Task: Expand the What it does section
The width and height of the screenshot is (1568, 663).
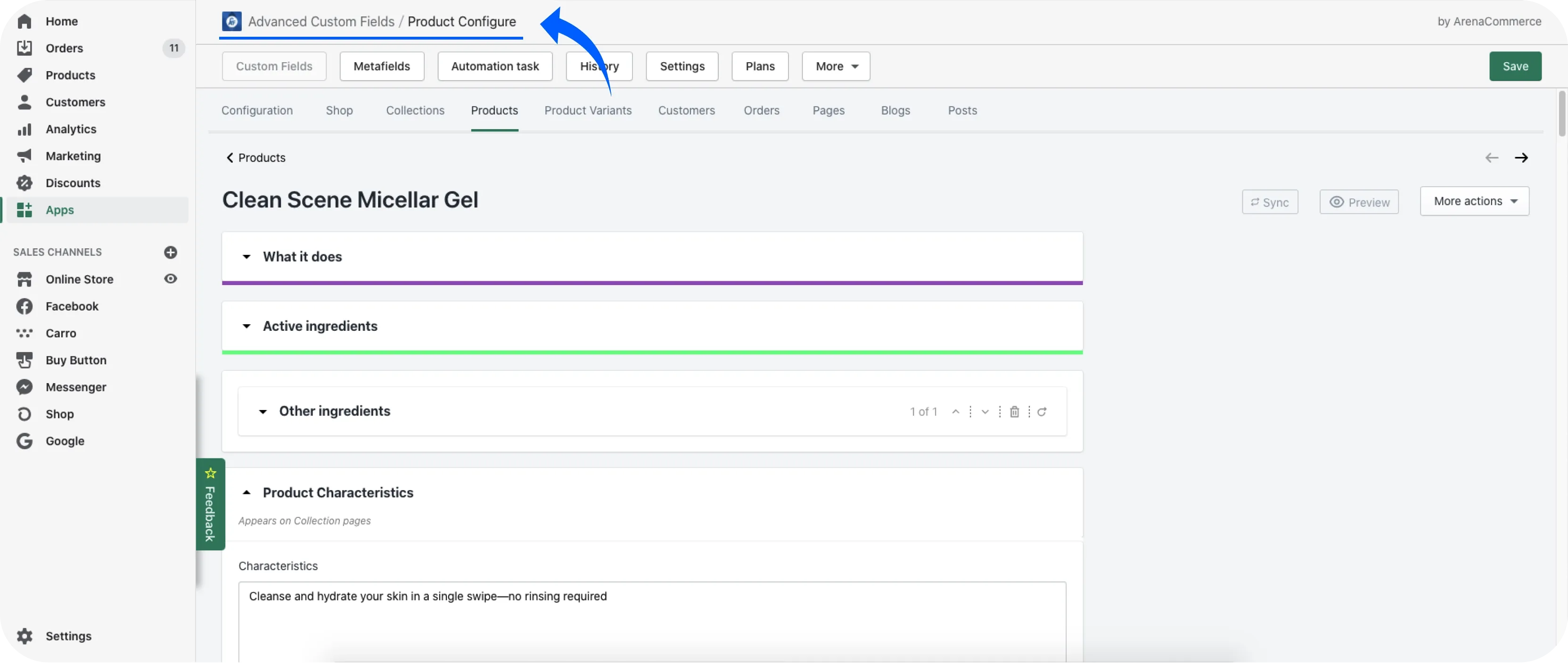Action: (246, 257)
